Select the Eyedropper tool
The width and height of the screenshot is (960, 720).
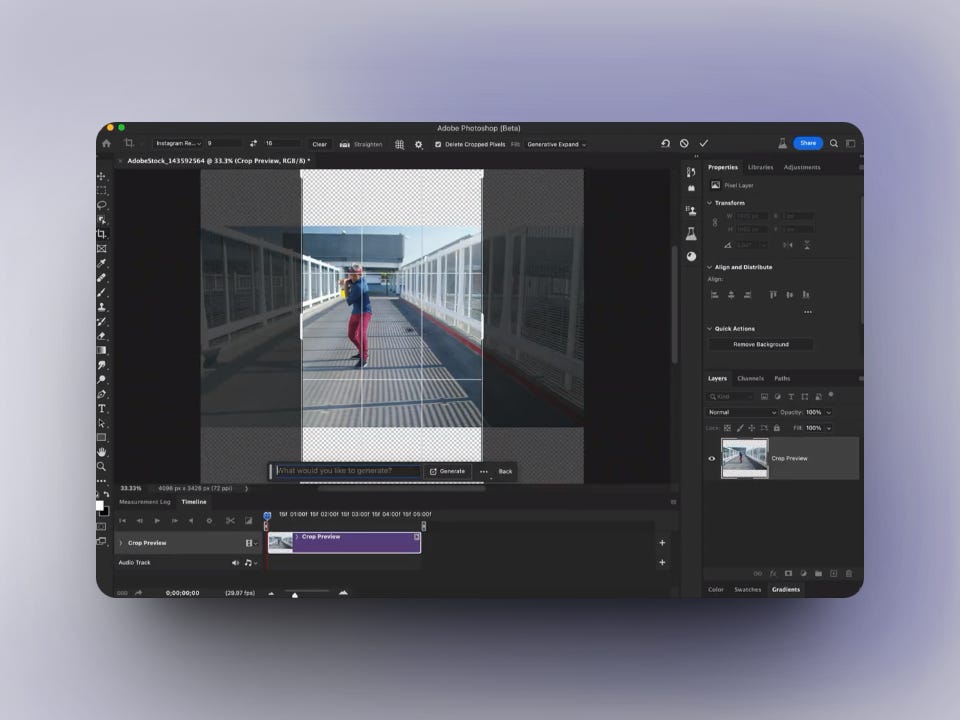click(102, 263)
